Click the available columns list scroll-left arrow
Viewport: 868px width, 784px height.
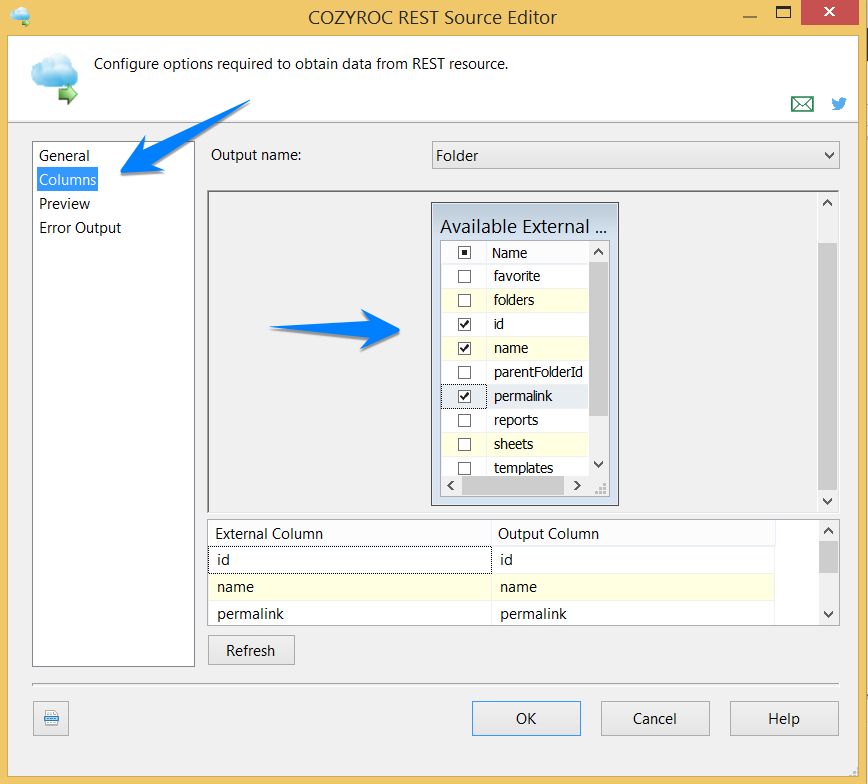click(x=451, y=486)
